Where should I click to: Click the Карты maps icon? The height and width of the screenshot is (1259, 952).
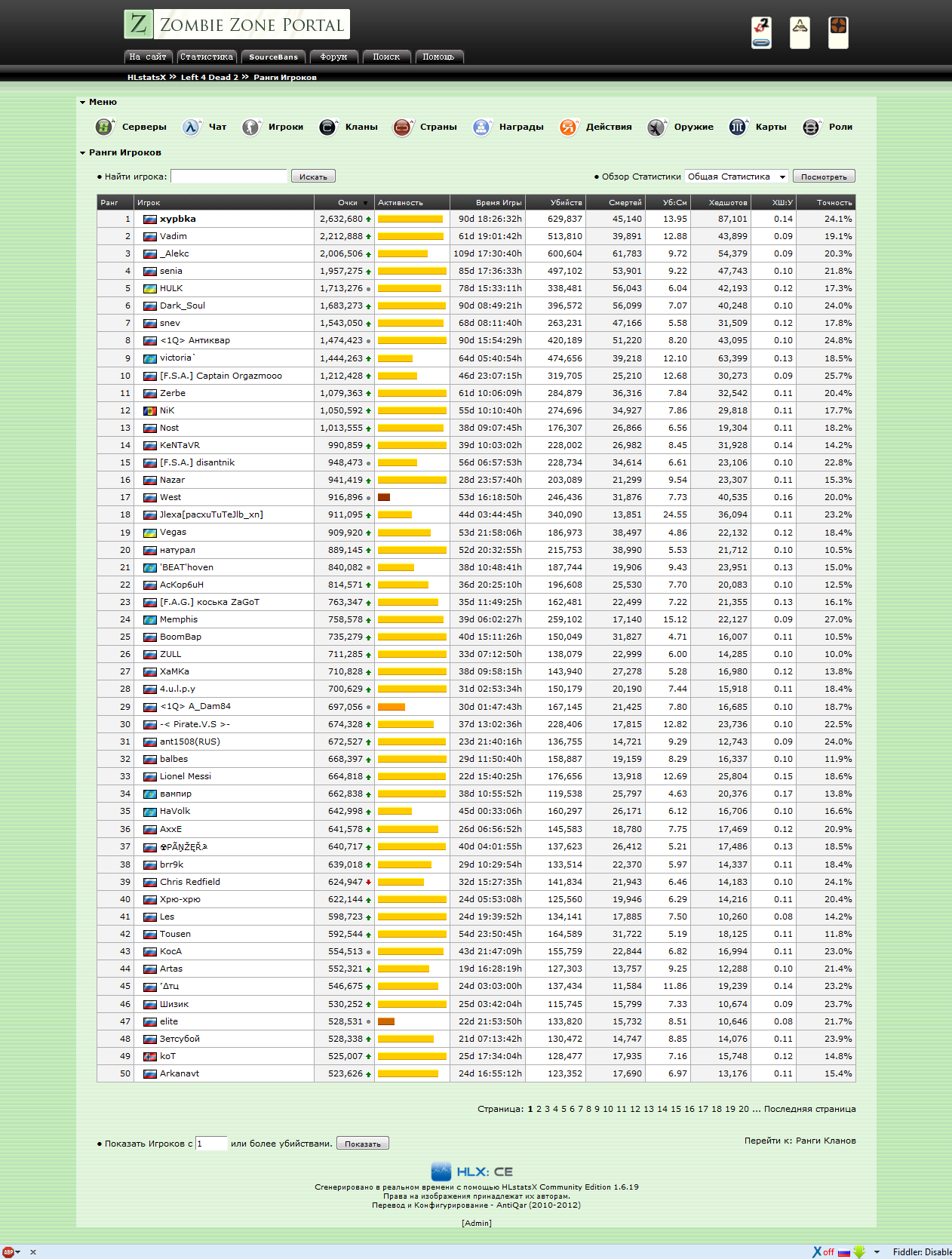point(737,127)
